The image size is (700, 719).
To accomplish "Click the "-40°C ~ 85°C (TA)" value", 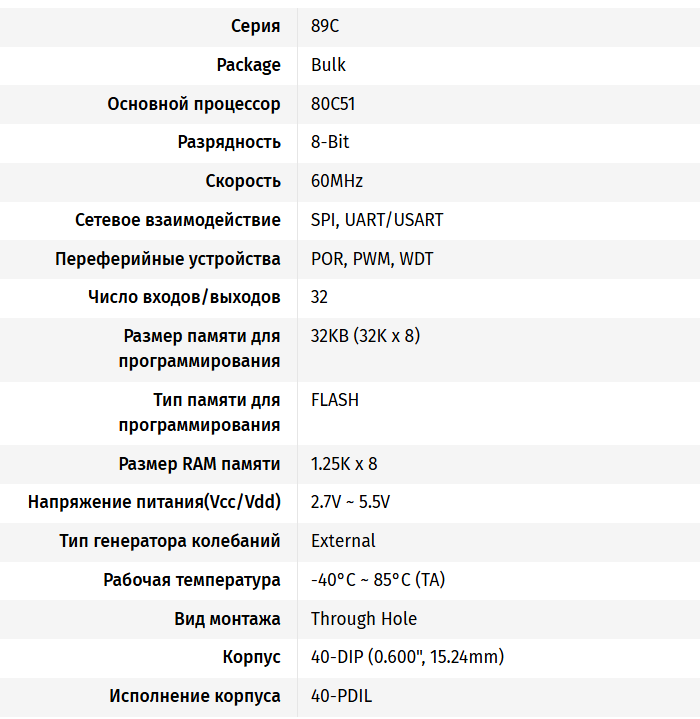I will pos(378,580).
